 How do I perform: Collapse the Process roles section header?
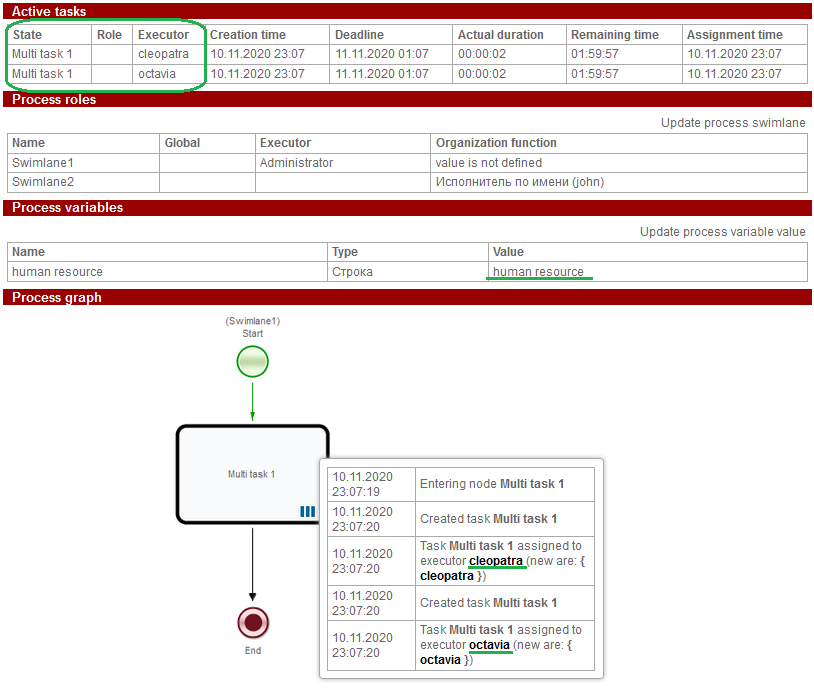(x=54, y=99)
